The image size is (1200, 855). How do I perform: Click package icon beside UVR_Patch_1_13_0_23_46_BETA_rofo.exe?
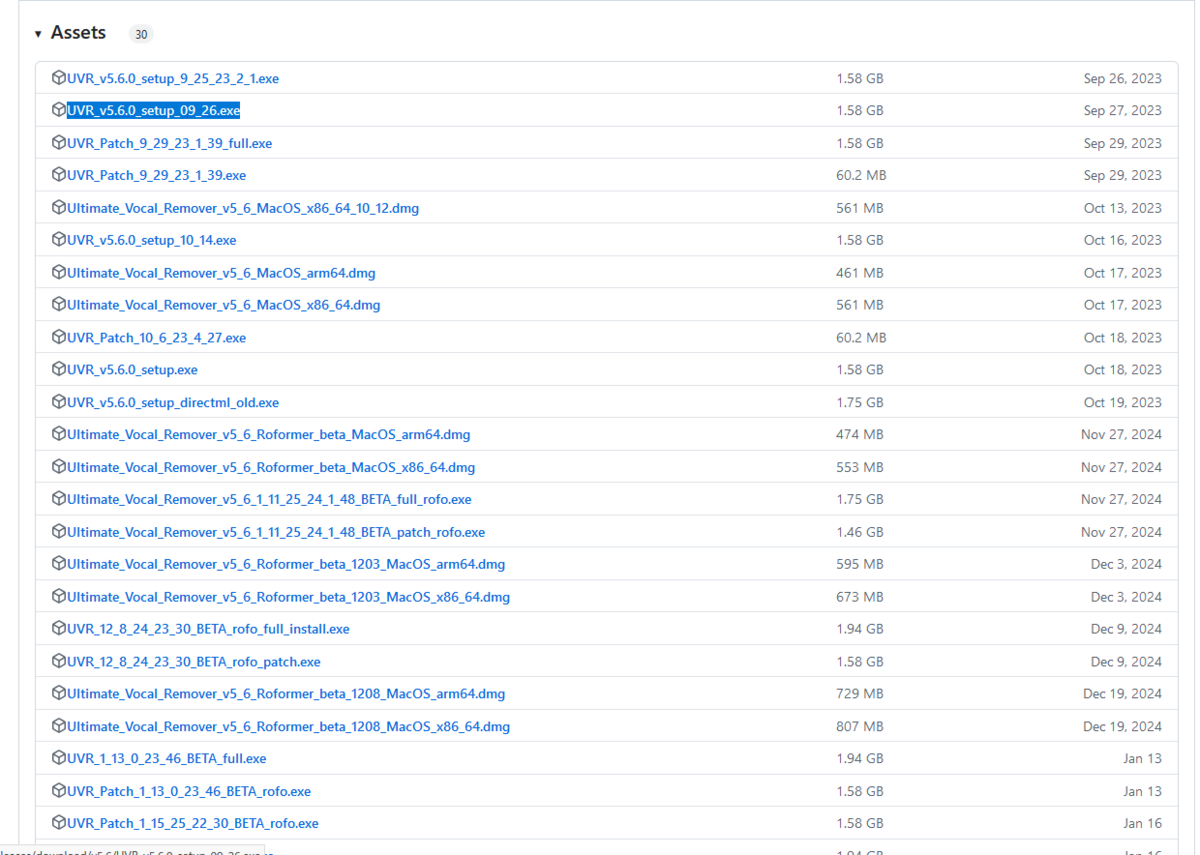pyautogui.click(x=59, y=791)
